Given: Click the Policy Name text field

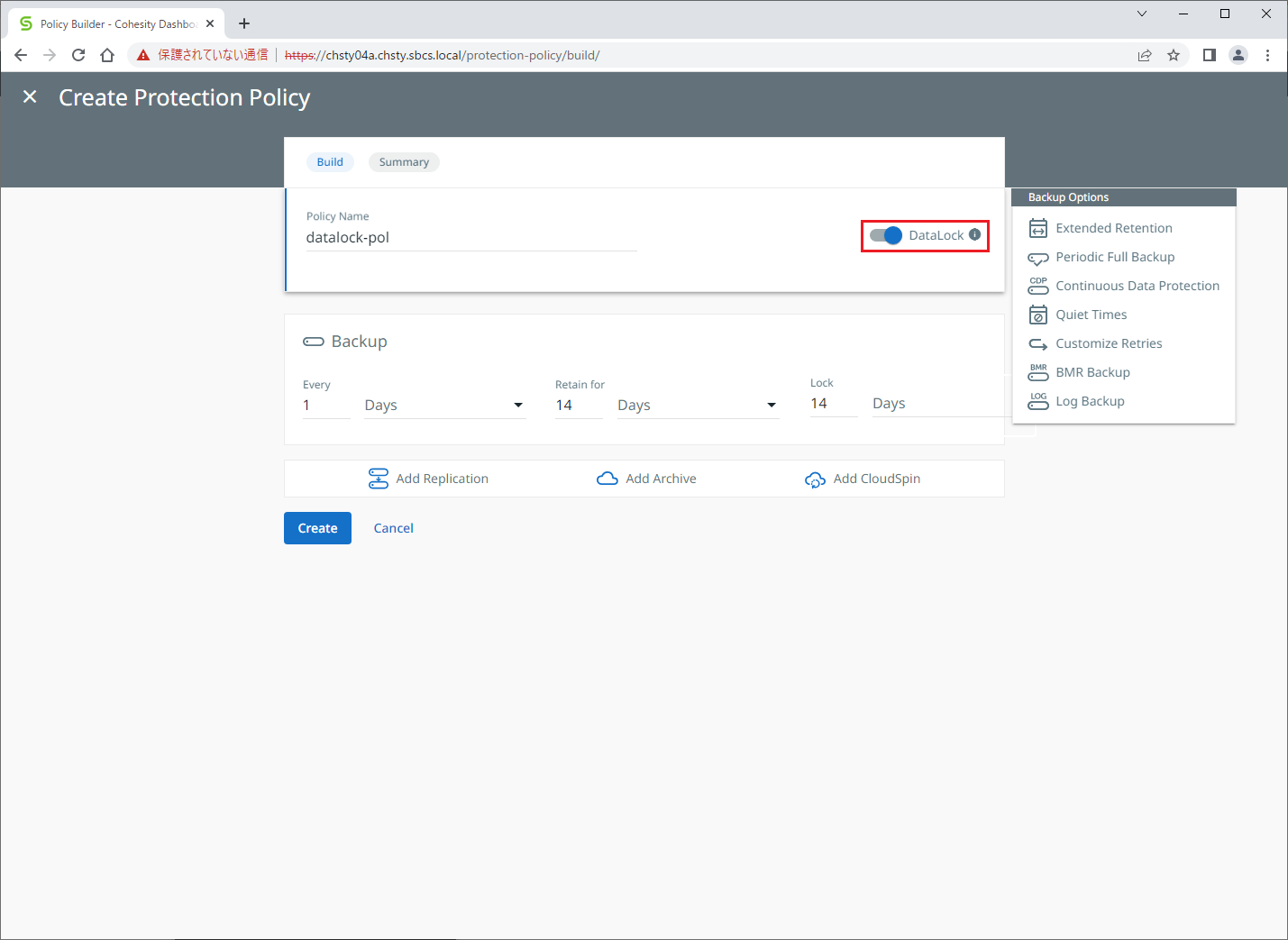Looking at the screenshot, I should pyautogui.click(x=470, y=238).
